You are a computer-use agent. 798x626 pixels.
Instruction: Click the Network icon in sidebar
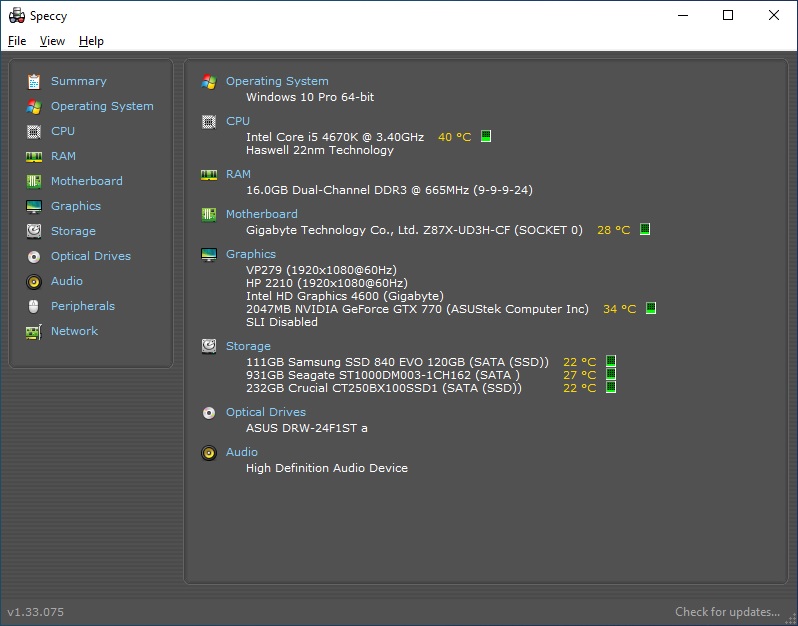click(x=34, y=332)
